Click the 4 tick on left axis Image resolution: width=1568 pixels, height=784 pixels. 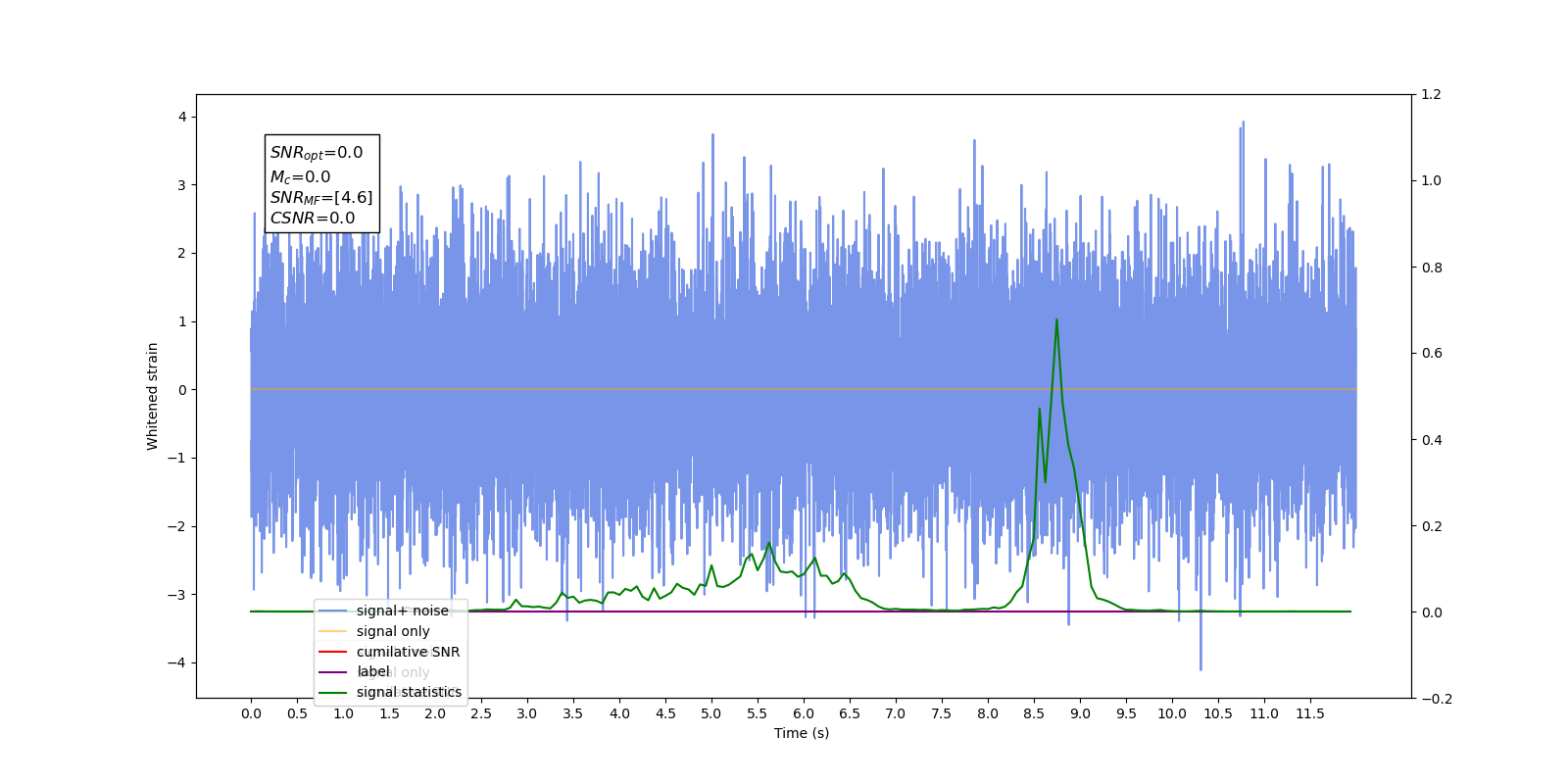click(x=182, y=117)
